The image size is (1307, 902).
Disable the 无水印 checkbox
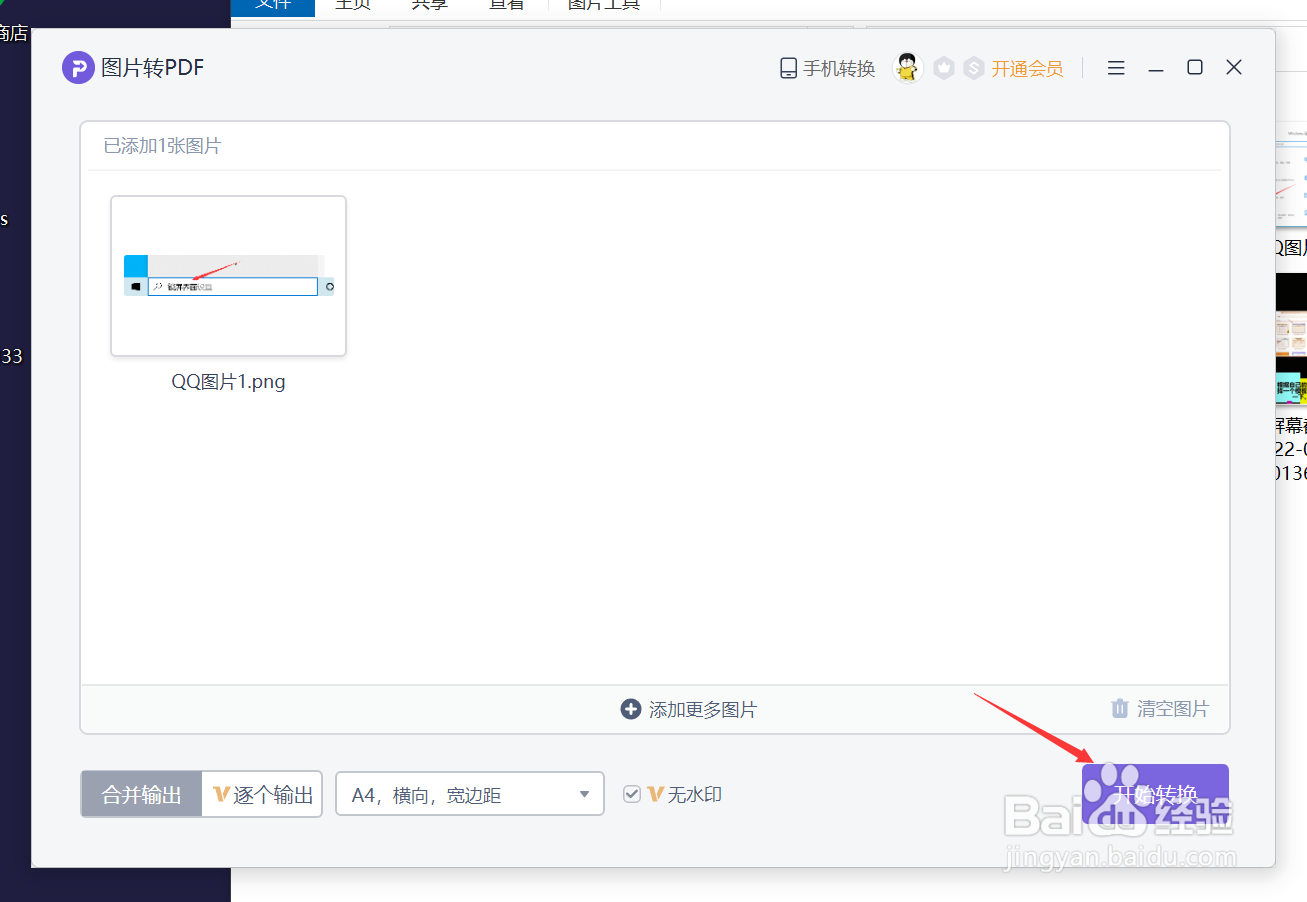pos(632,793)
